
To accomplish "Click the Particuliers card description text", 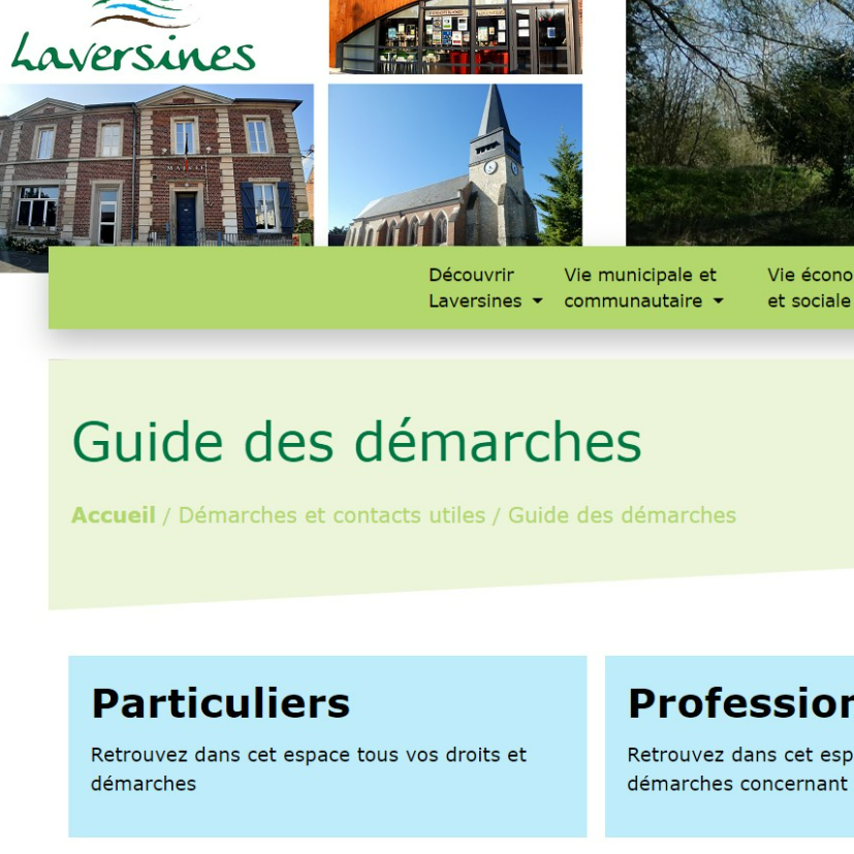I will 308,768.
